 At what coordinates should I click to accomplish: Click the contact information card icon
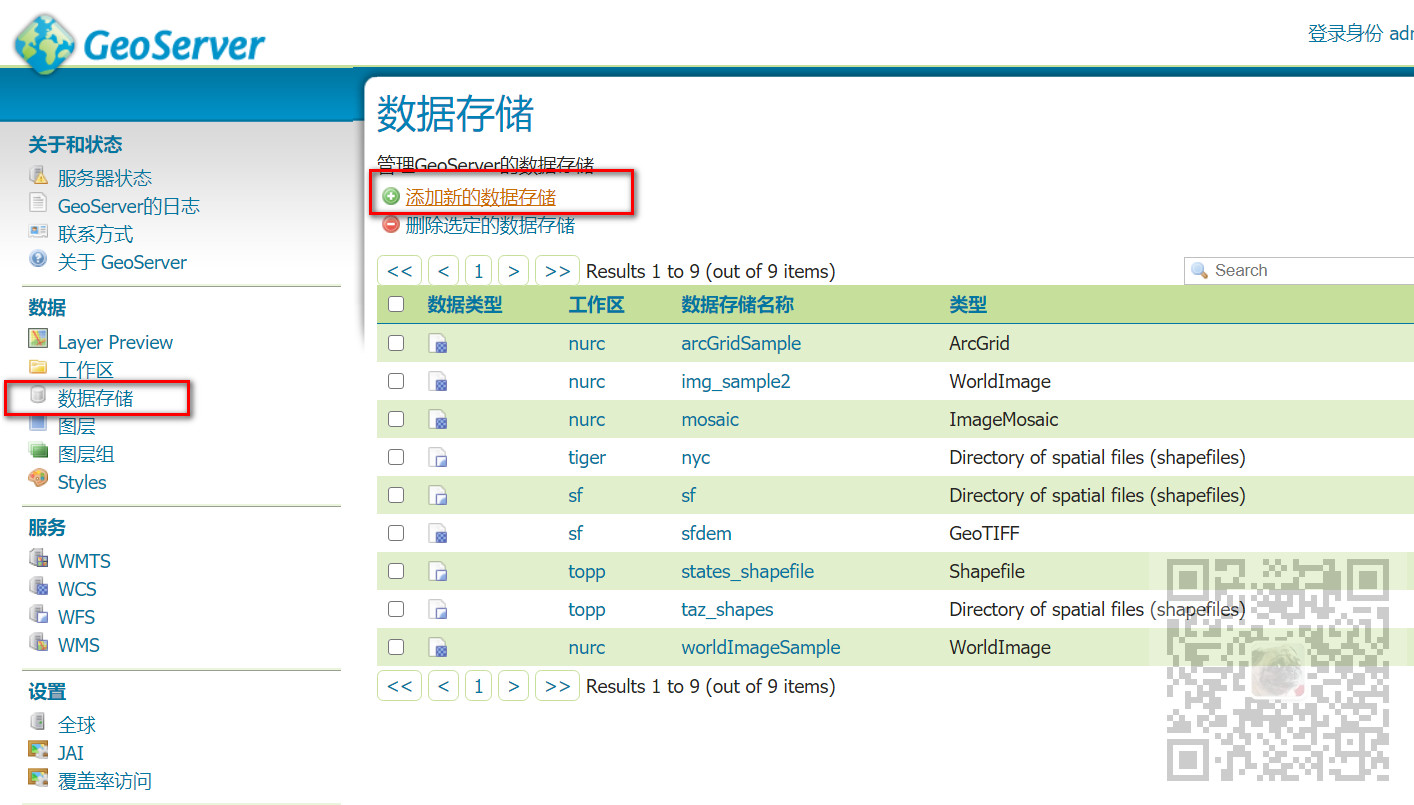coord(38,232)
